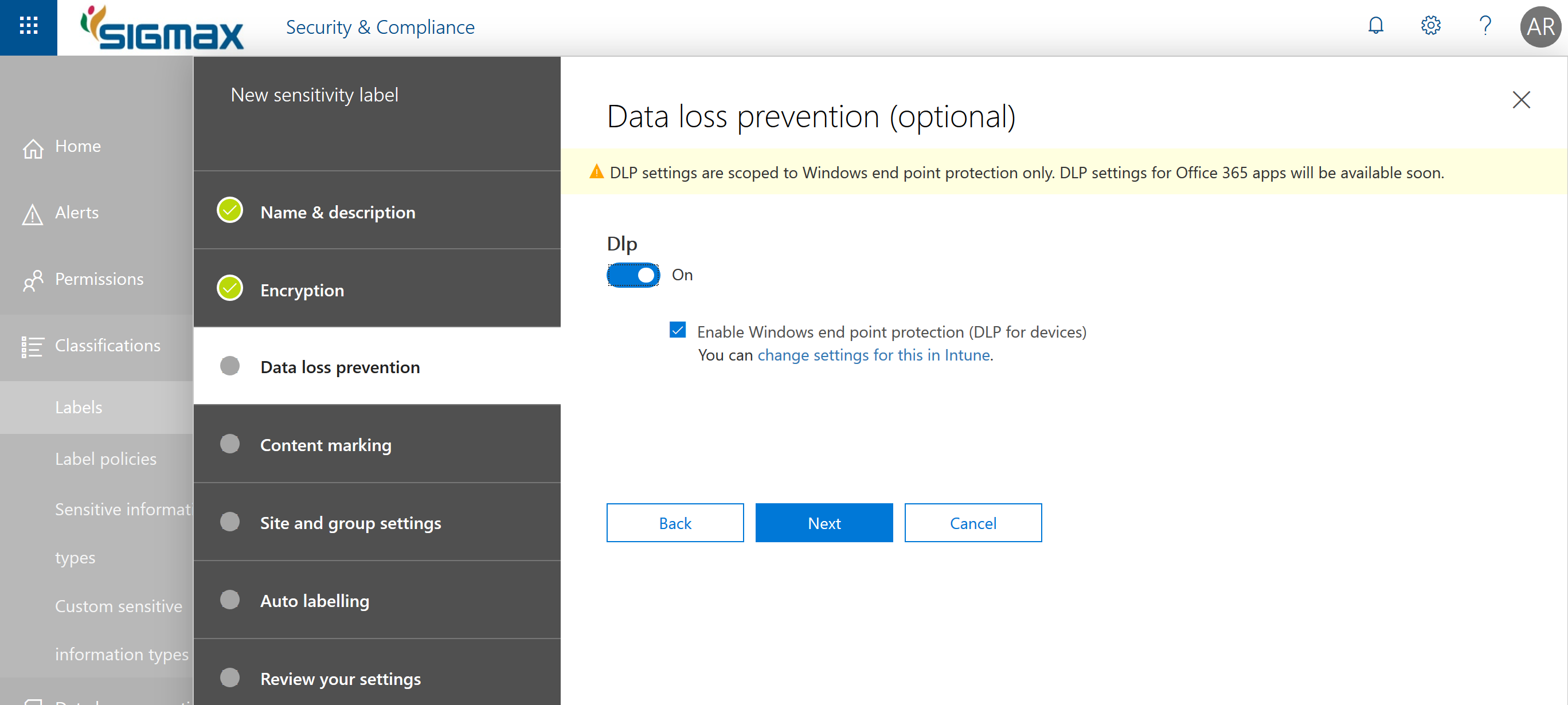Image resolution: width=1568 pixels, height=705 pixels.
Task: Click the Next button to proceed
Action: [824, 523]
